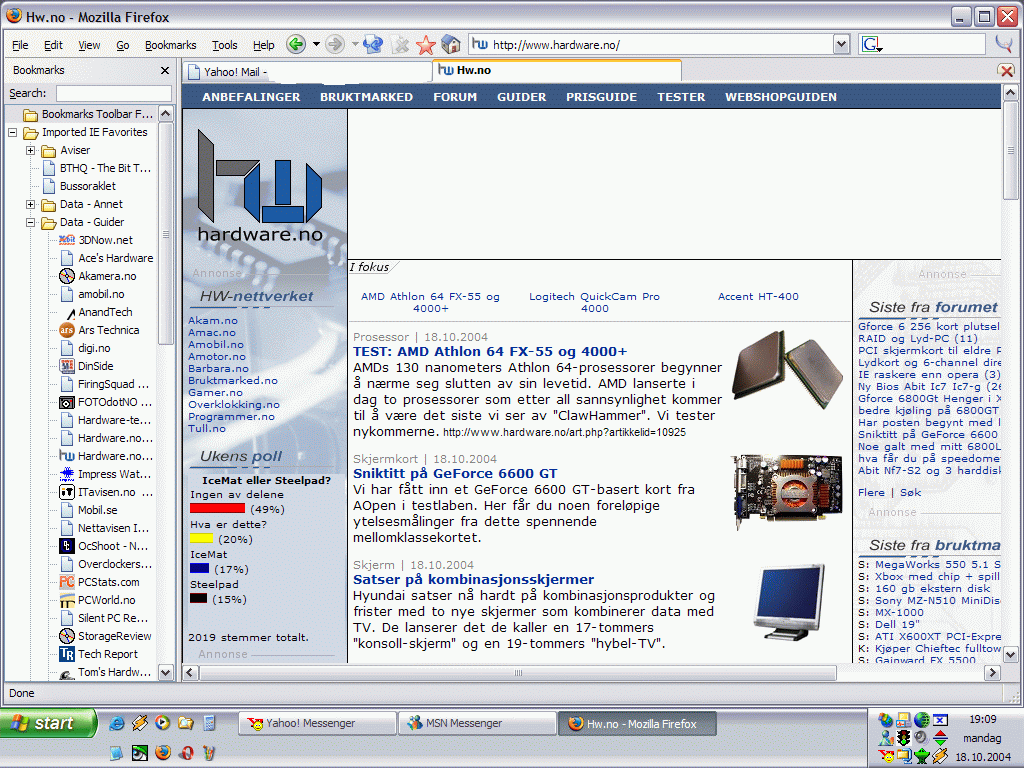The image size is (1024, 768).
Task: Open BRUKTMARKED in site navigation
Action: pos(366,97)
